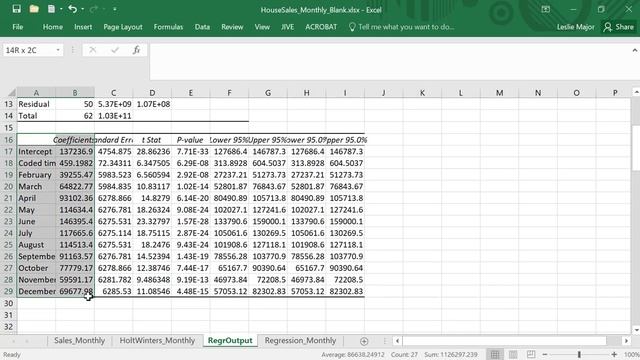The height and width of the screenshot is (360, 640).
Task: Click the horizontal scrollbar right arrow
Action: coord(626,341)
